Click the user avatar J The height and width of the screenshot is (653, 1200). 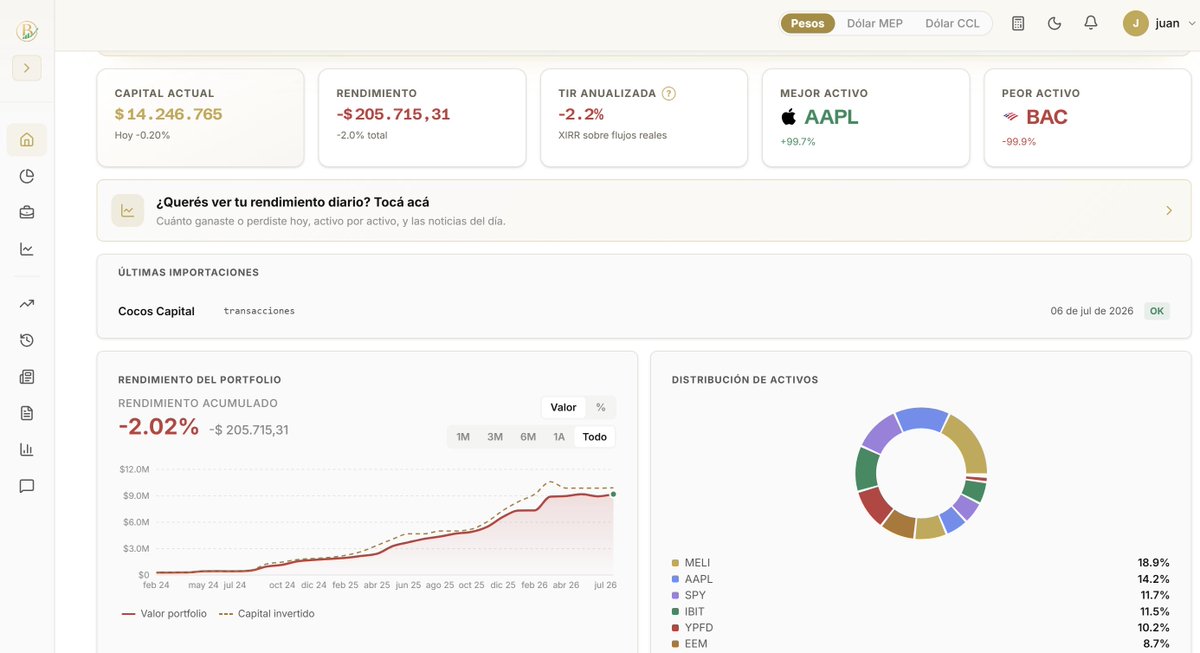click(x=1135, y=23)
